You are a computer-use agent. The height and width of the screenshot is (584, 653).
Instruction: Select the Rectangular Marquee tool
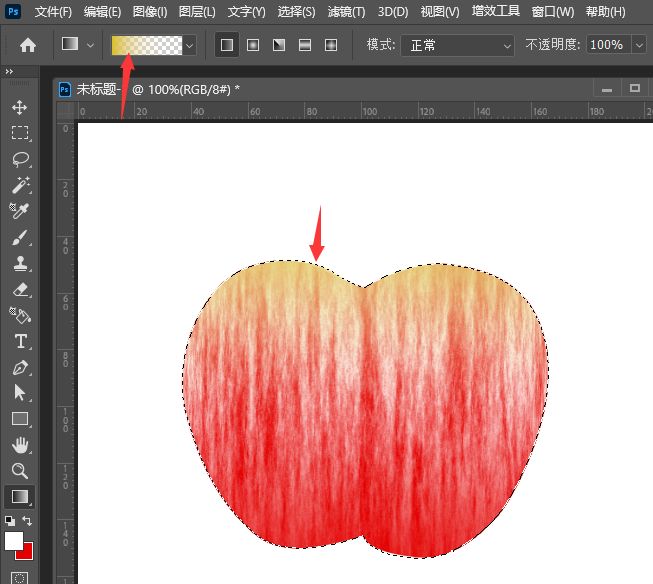coord(20,133)
